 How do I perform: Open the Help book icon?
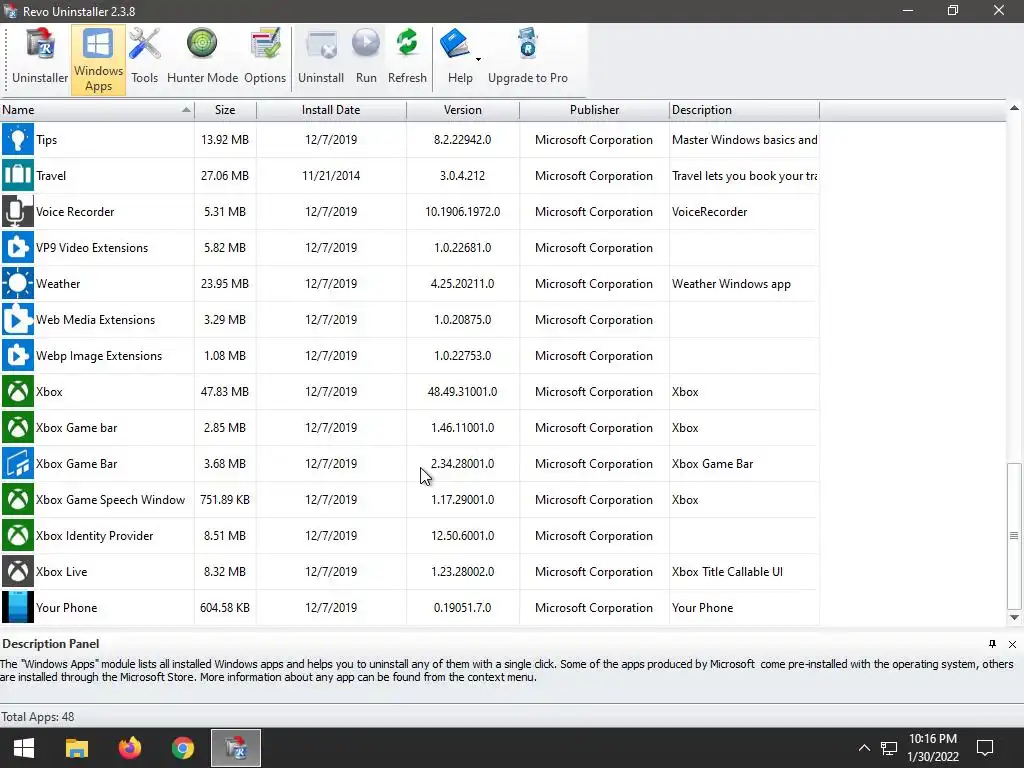(456, 44)
